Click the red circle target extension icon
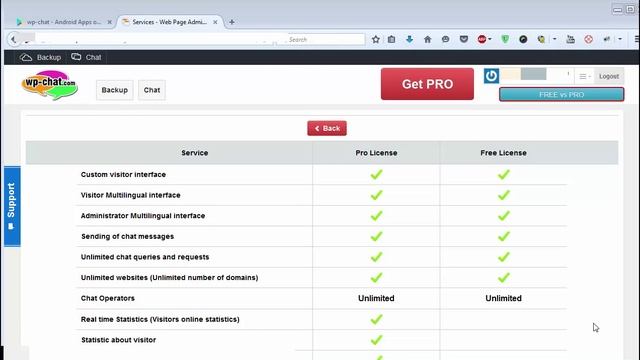 tap(588, 39)
